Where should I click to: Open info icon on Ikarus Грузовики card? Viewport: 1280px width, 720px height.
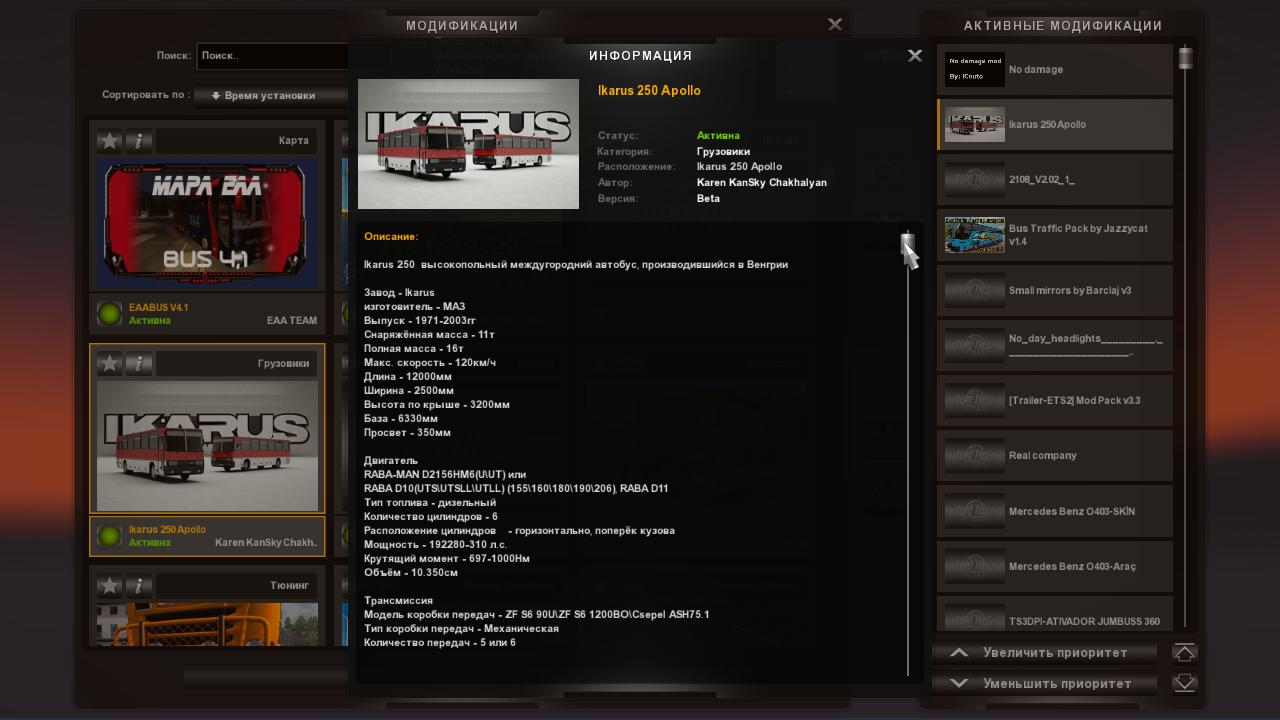coord(139,364)
